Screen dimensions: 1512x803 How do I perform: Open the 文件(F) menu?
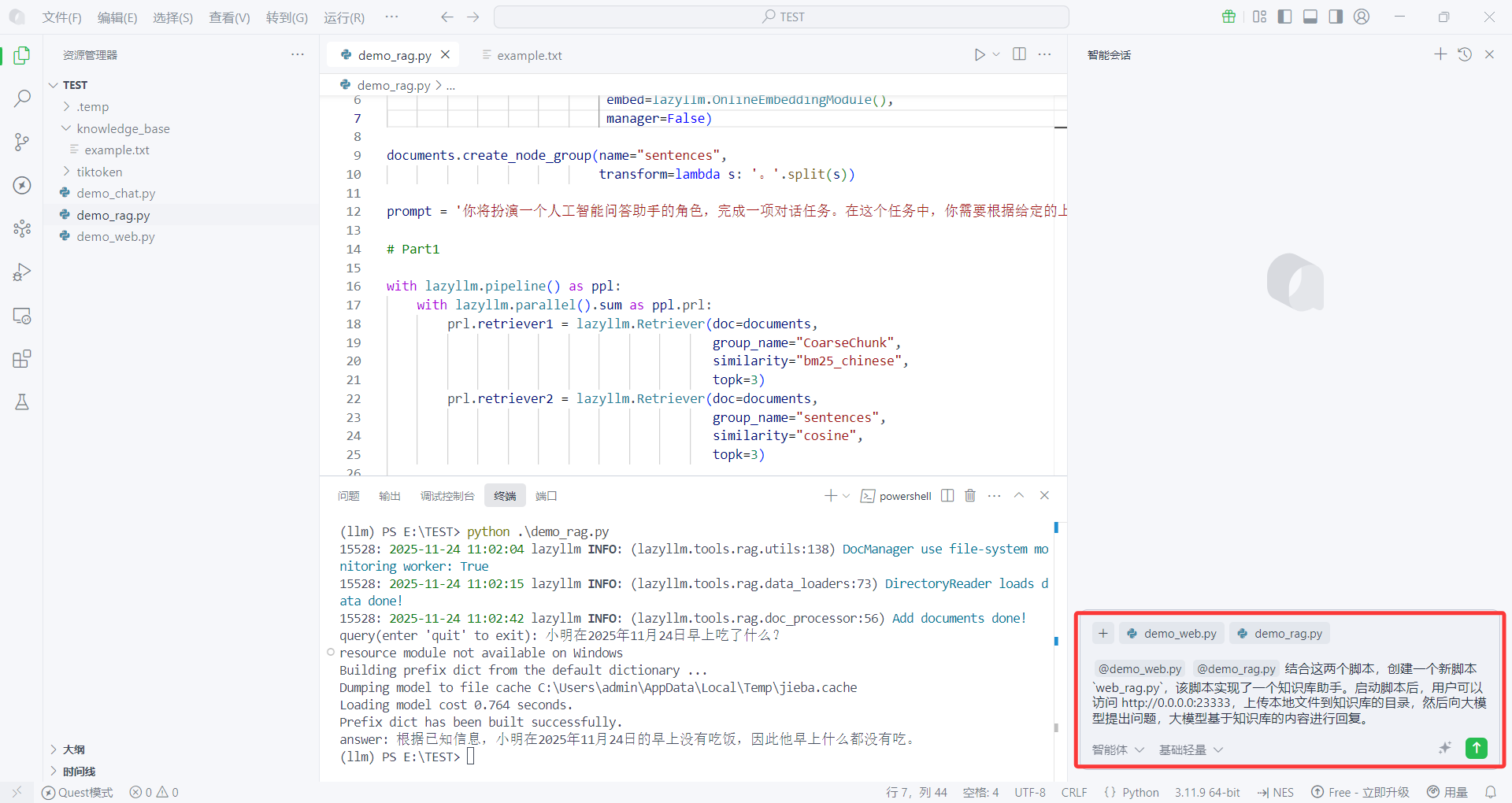point(62,17)
